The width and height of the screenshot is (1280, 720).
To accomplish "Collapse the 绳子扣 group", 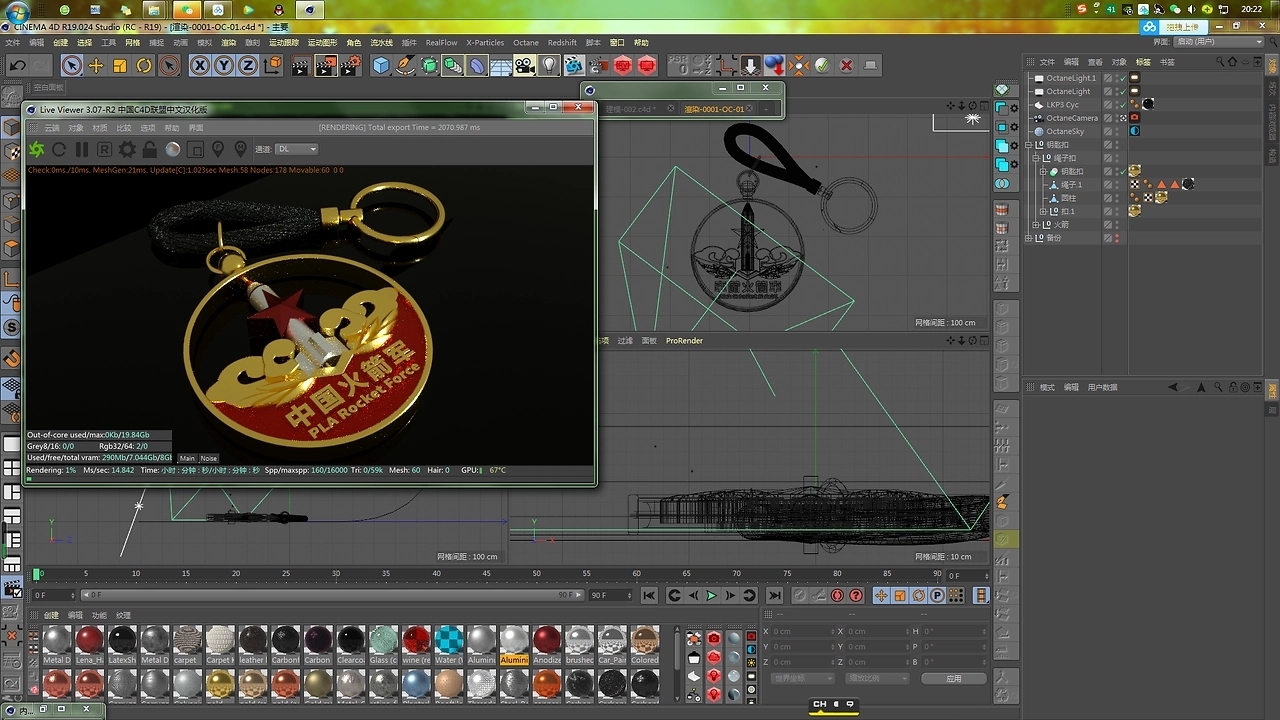I will [x=1036, y=158].
